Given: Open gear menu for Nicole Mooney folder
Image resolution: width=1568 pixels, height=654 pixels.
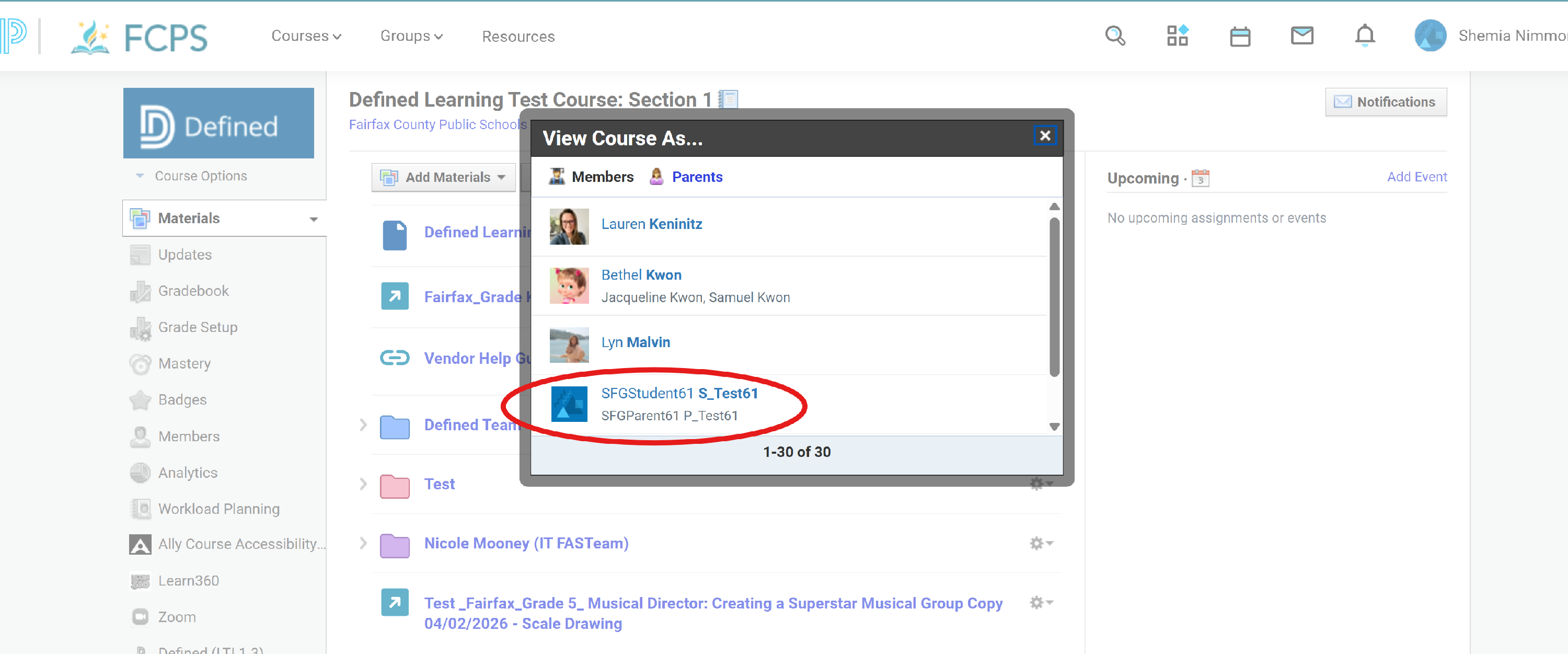Looking at the screenshot, I should coord(1041,543).
